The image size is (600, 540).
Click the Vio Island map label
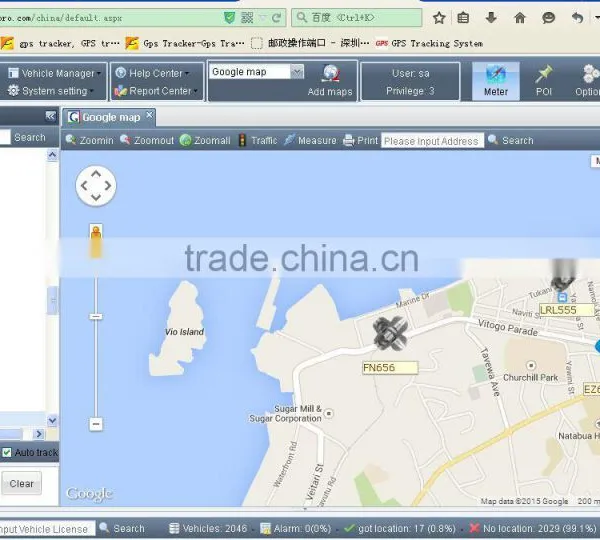click(184, 332)
